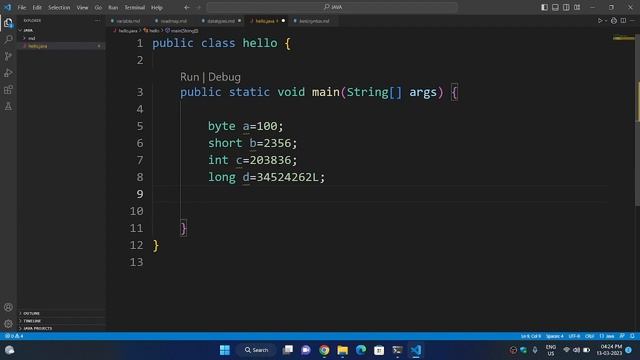This screenshot has height=360, width=640.
Task: Open the Go menu
Action: (x=98, y=7)
